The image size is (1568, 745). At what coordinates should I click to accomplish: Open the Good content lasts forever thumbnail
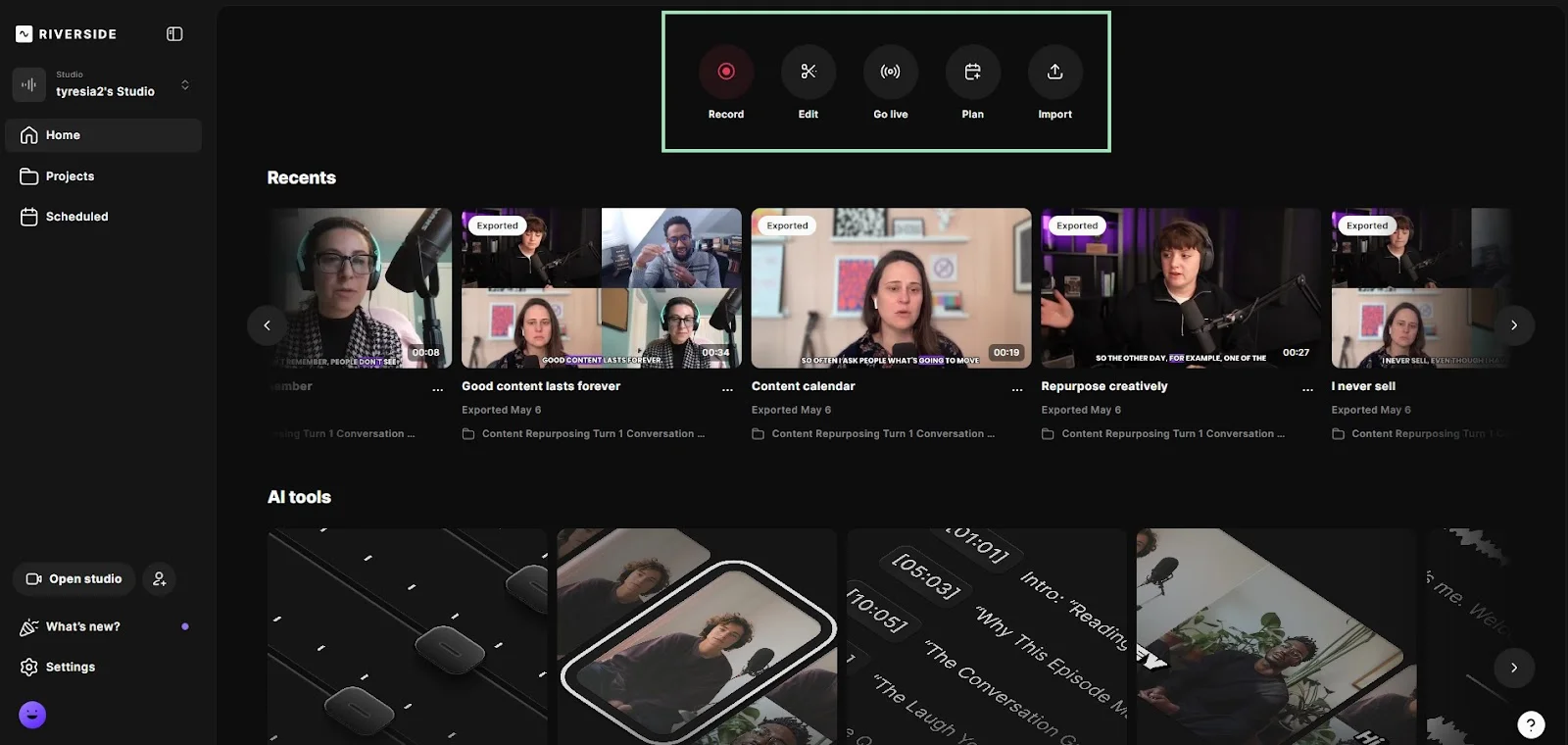(x=602, y=288)
